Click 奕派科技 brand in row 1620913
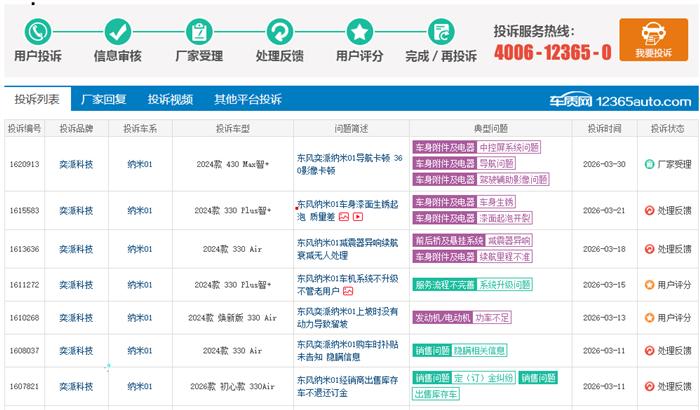The width and height of the screenshot is (700, 410). (x=76, y=164)
